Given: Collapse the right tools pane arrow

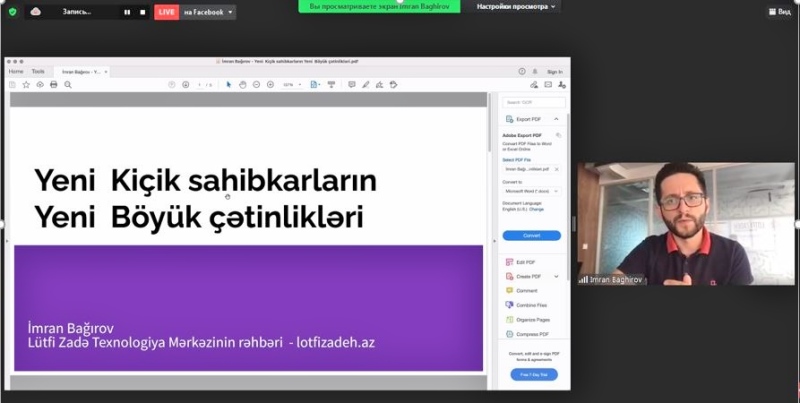Looking at the screenshot, I should point(494,241).
